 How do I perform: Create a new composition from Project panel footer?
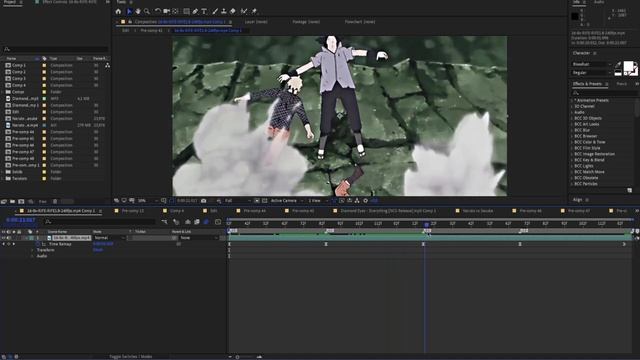21,201
